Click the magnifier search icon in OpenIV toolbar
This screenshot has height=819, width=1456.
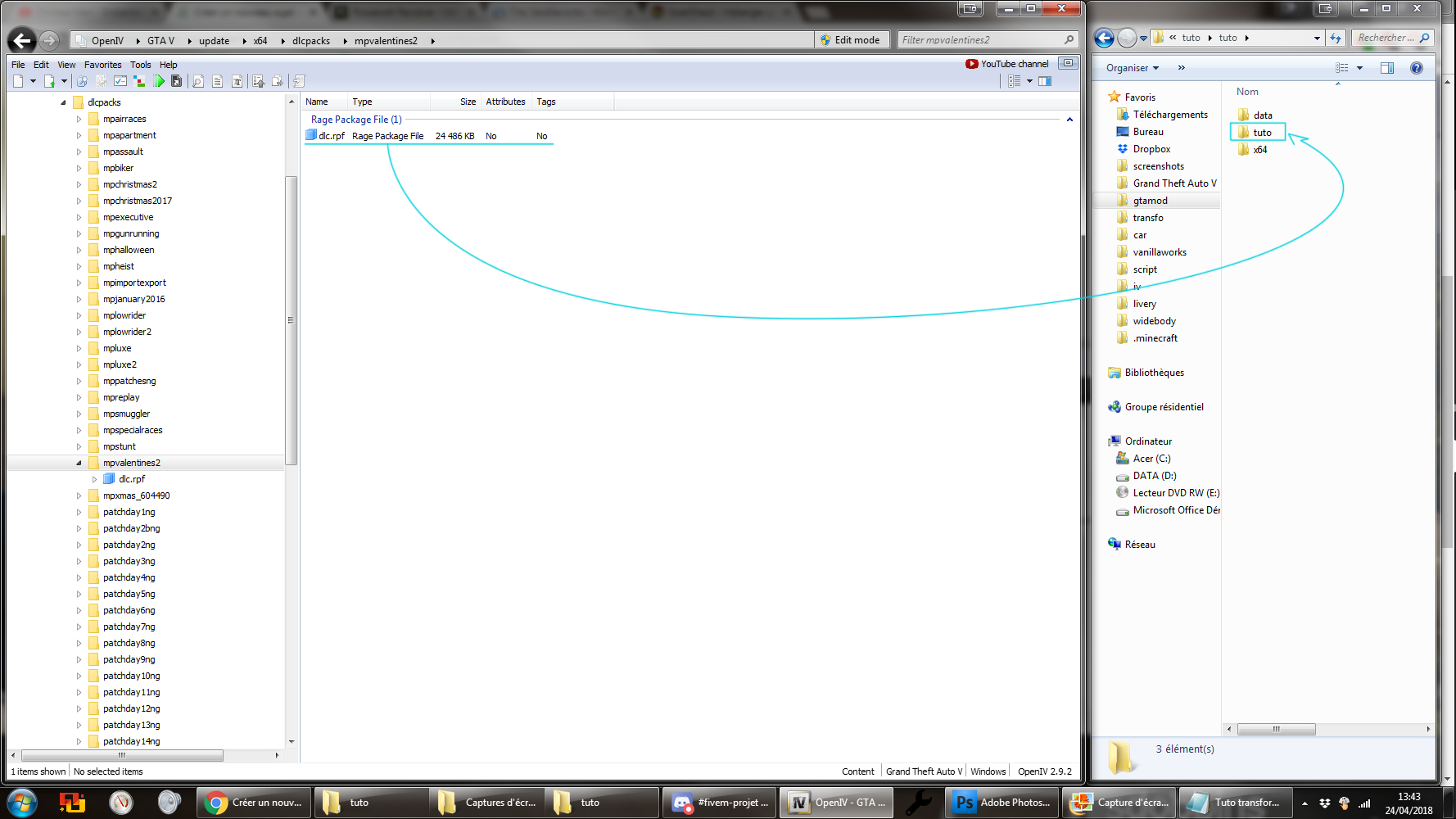click(197, 81)
